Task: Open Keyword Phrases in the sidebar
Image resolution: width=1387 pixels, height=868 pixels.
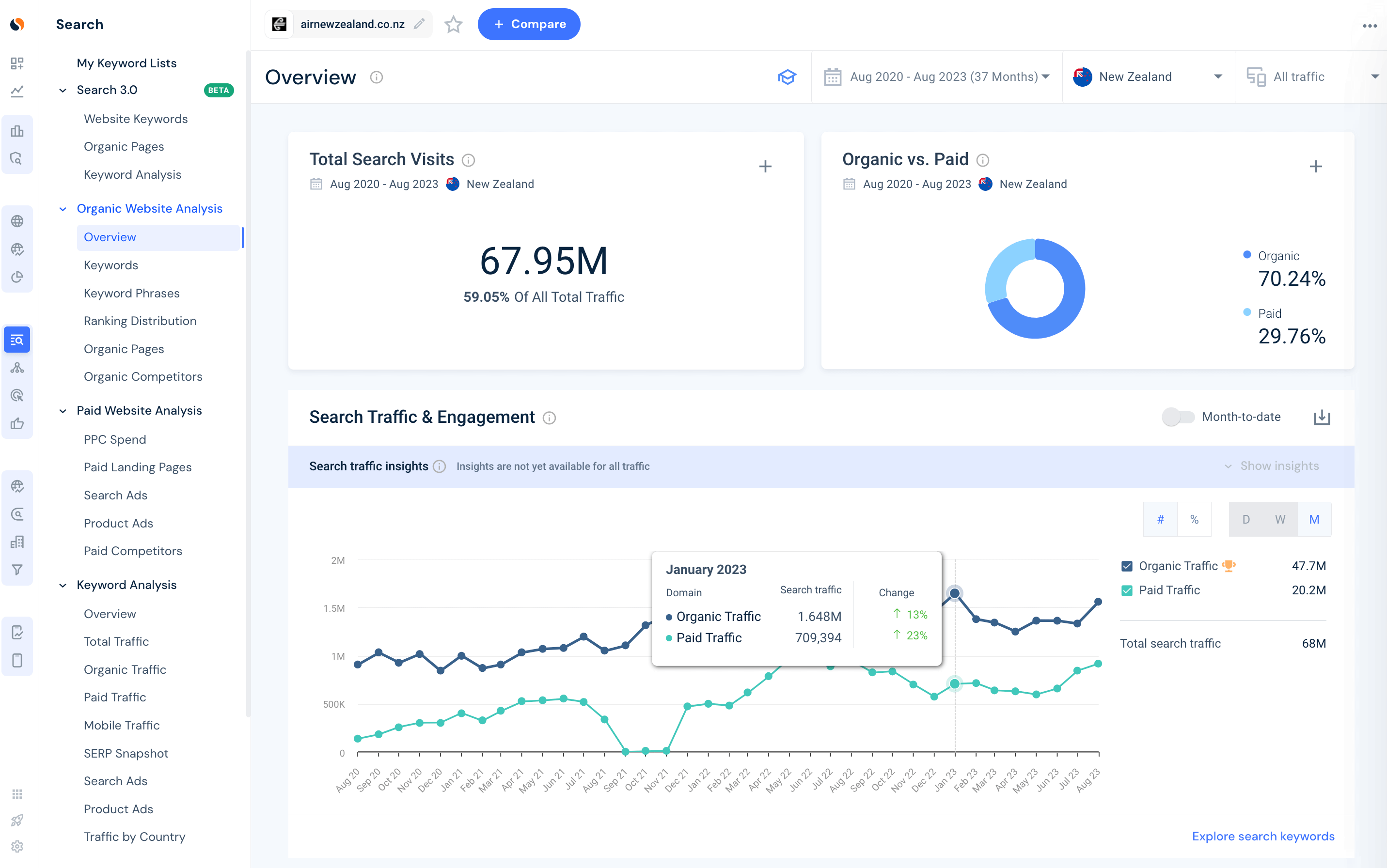Action: pos(131,293)
